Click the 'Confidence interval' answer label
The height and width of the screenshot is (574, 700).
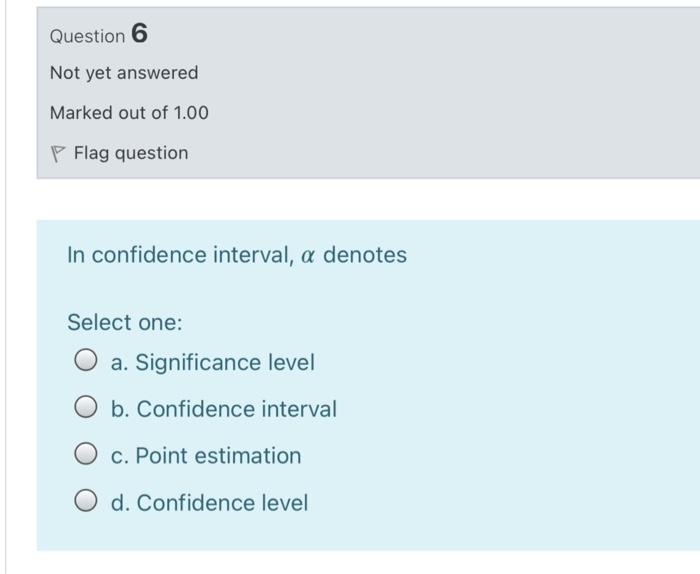click(237, 409)
